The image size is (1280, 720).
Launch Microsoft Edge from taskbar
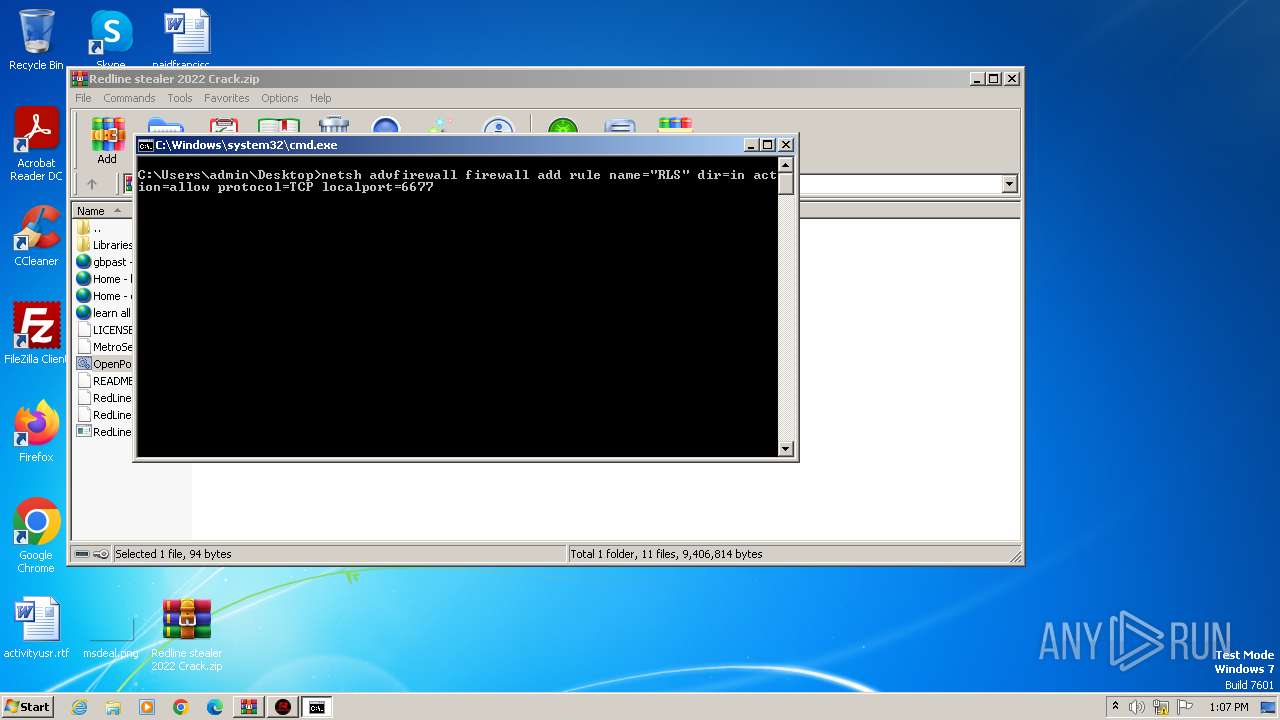coord(214,707)
